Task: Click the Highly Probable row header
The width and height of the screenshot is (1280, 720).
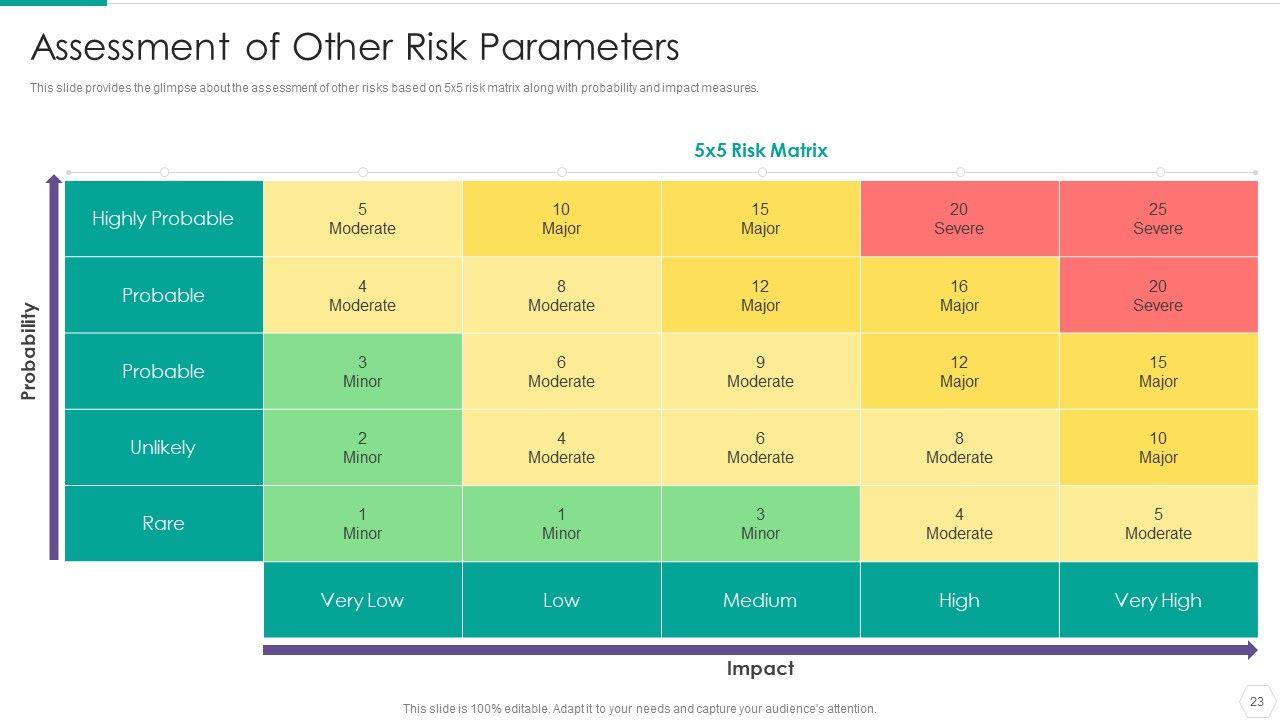Action: coord(163,219)
